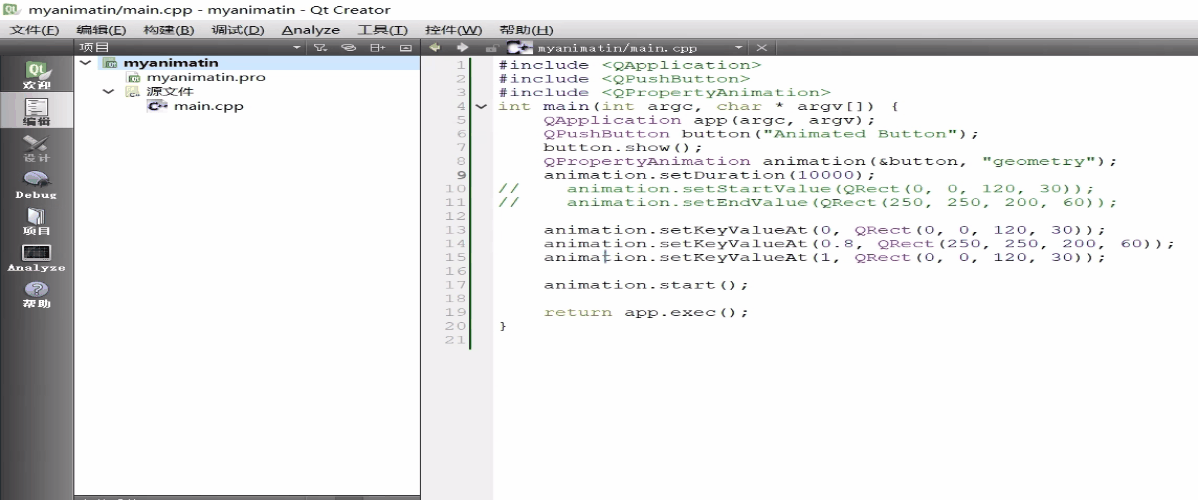Click the #include <QPushButton> line
Viewport: 1198px width, 500px height.
click(624, 79)
